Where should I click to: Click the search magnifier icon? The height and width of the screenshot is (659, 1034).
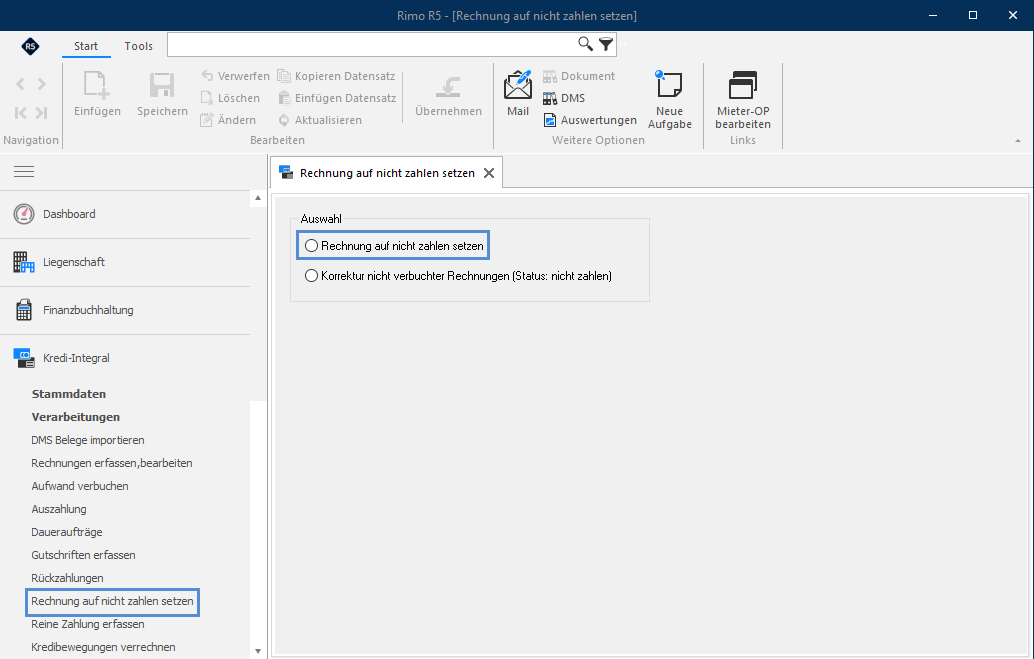click(585, 44)
